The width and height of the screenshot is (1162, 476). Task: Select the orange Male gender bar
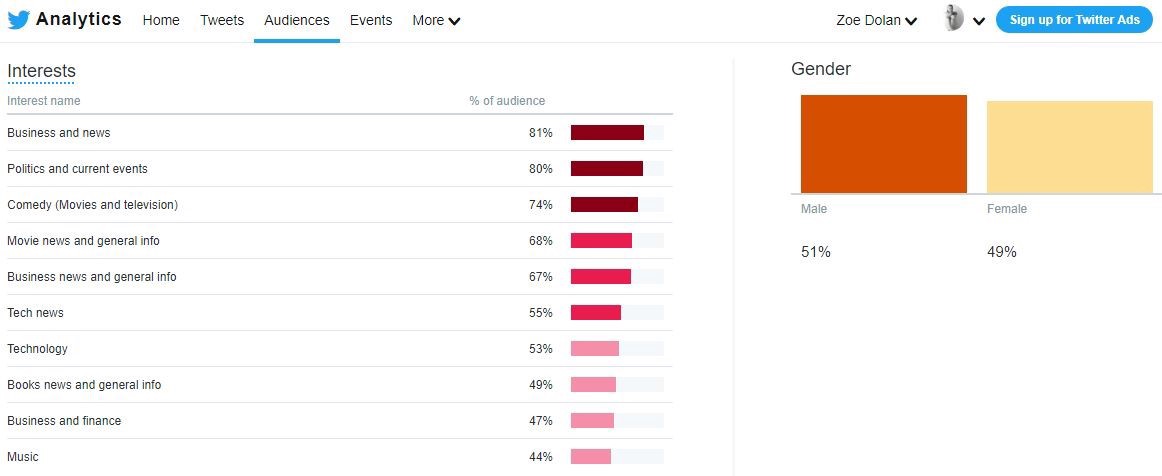pyautogui.click(x=883, y=144)
